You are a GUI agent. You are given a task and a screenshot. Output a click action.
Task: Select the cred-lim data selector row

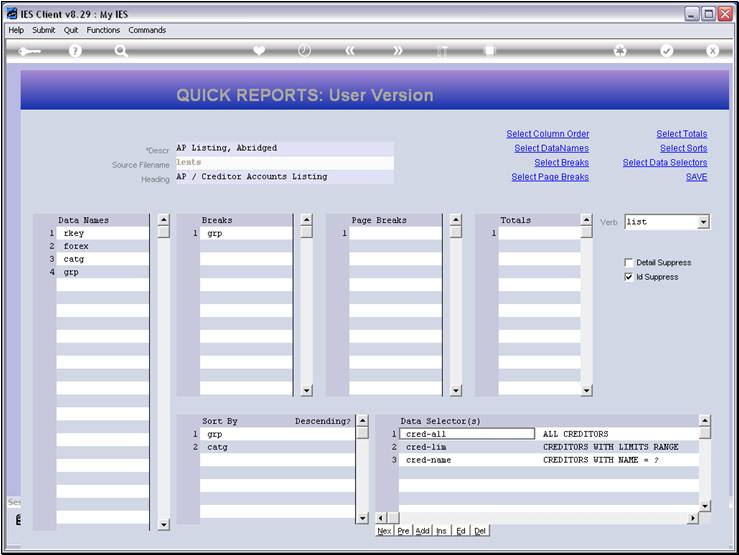tap(467, 447)
